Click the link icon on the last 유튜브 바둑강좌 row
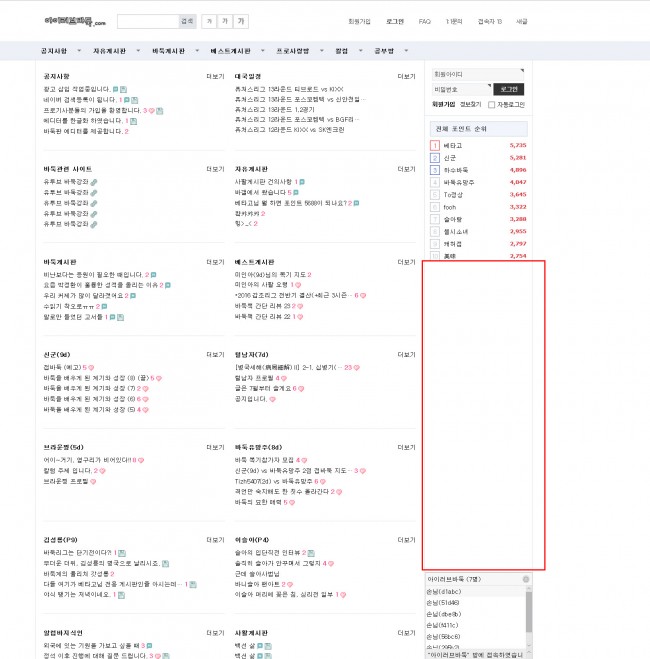 pos(94,224)
